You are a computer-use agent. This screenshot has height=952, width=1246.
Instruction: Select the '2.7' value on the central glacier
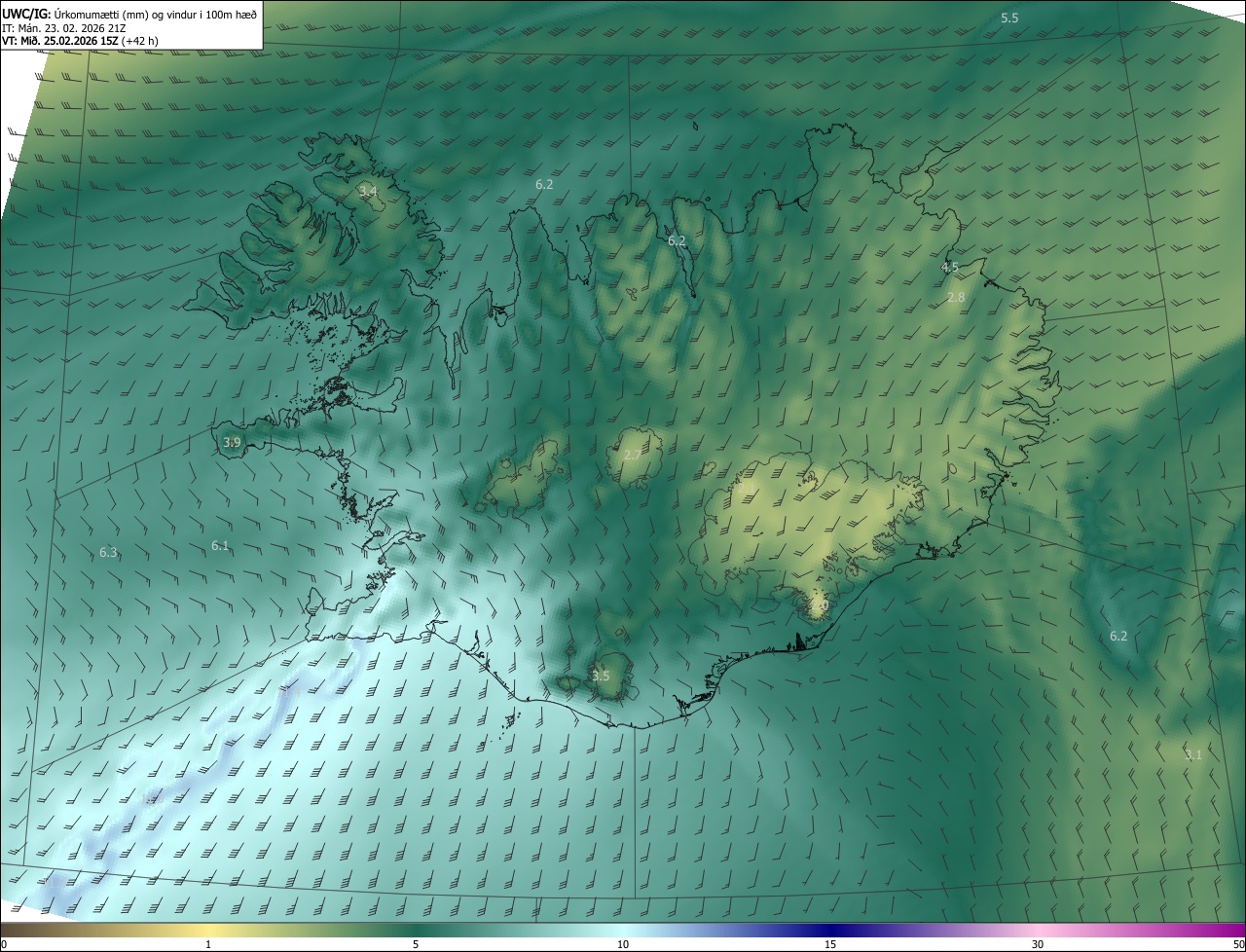pos(632,455)
